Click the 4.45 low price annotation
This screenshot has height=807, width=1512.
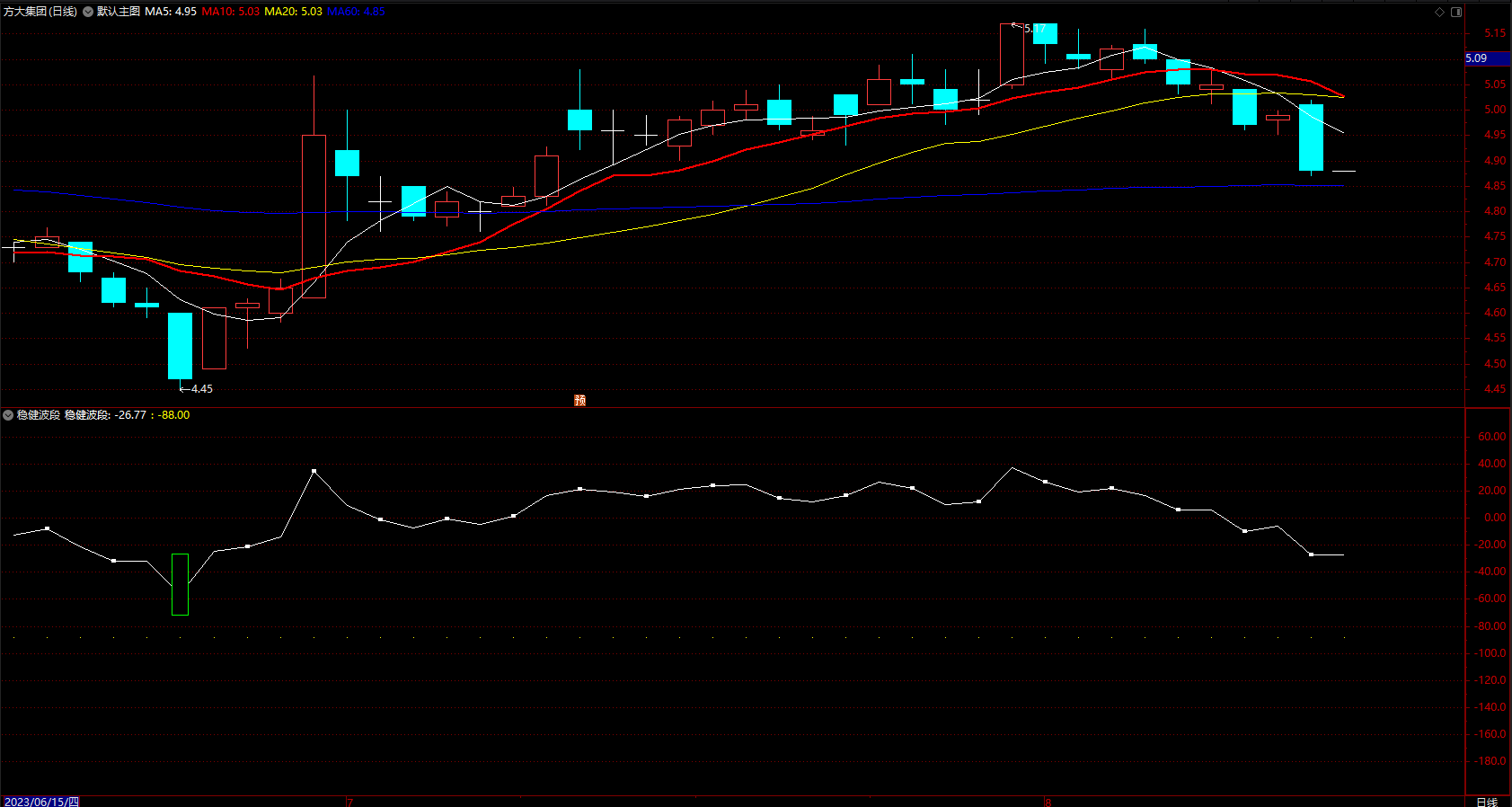coord(202,389)
